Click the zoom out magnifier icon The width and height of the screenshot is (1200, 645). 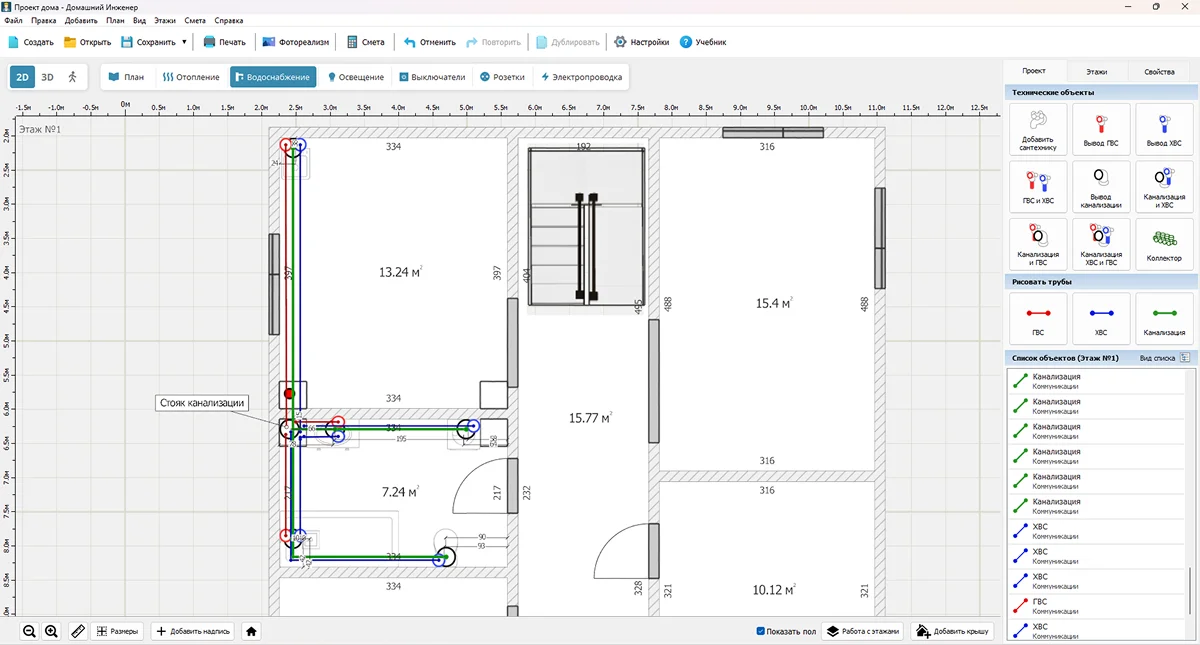point(29,631)
